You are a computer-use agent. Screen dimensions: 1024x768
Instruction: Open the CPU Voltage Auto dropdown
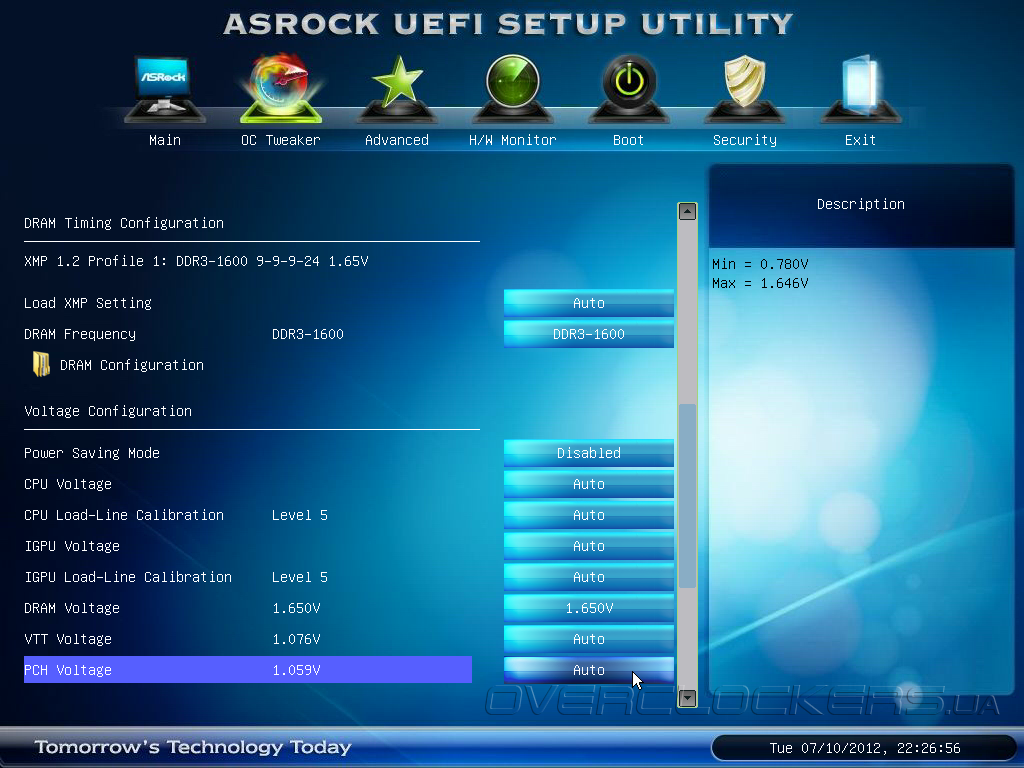(x=588, y=484)
